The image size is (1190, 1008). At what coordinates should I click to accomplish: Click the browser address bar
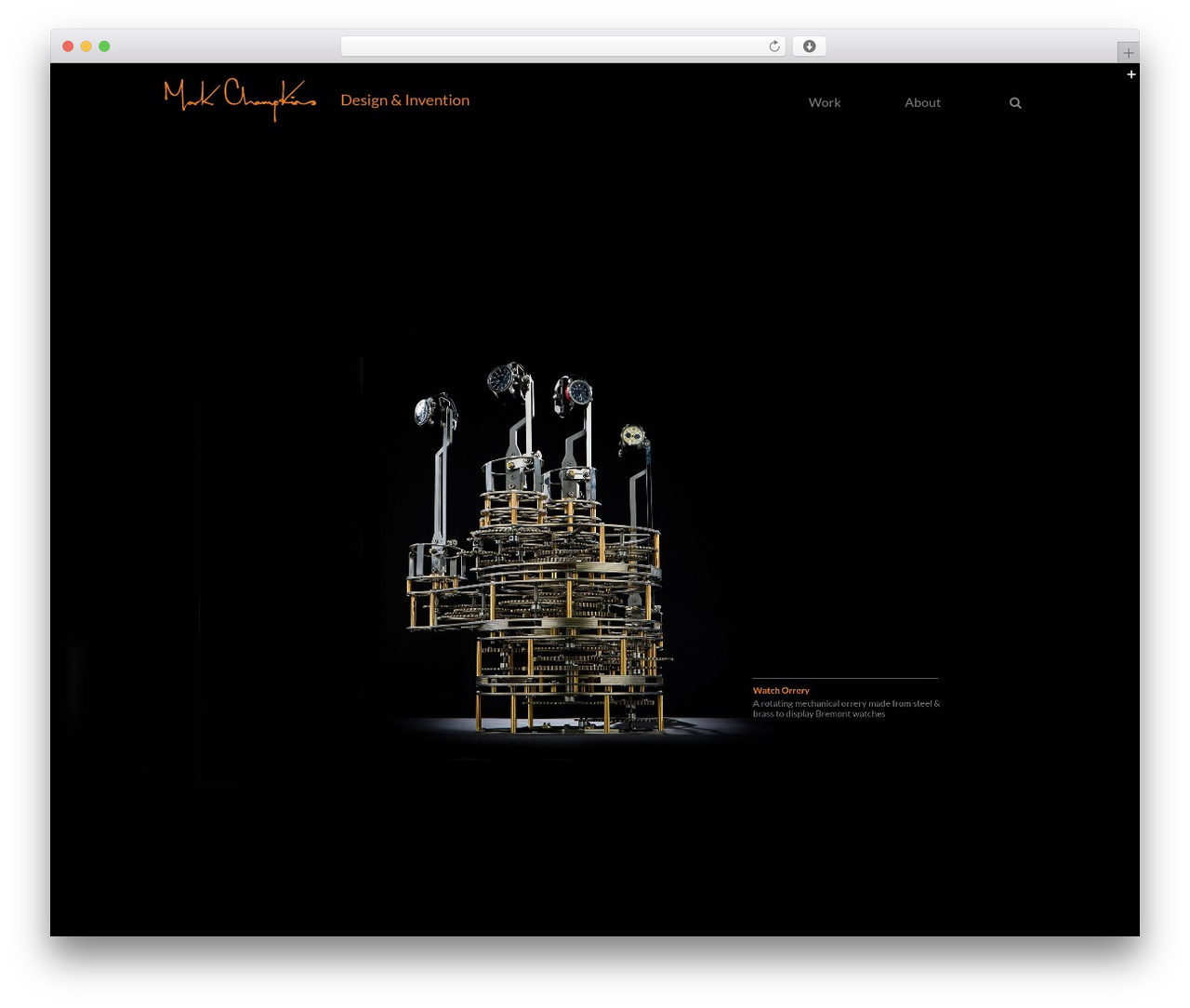tap(562, 46)
